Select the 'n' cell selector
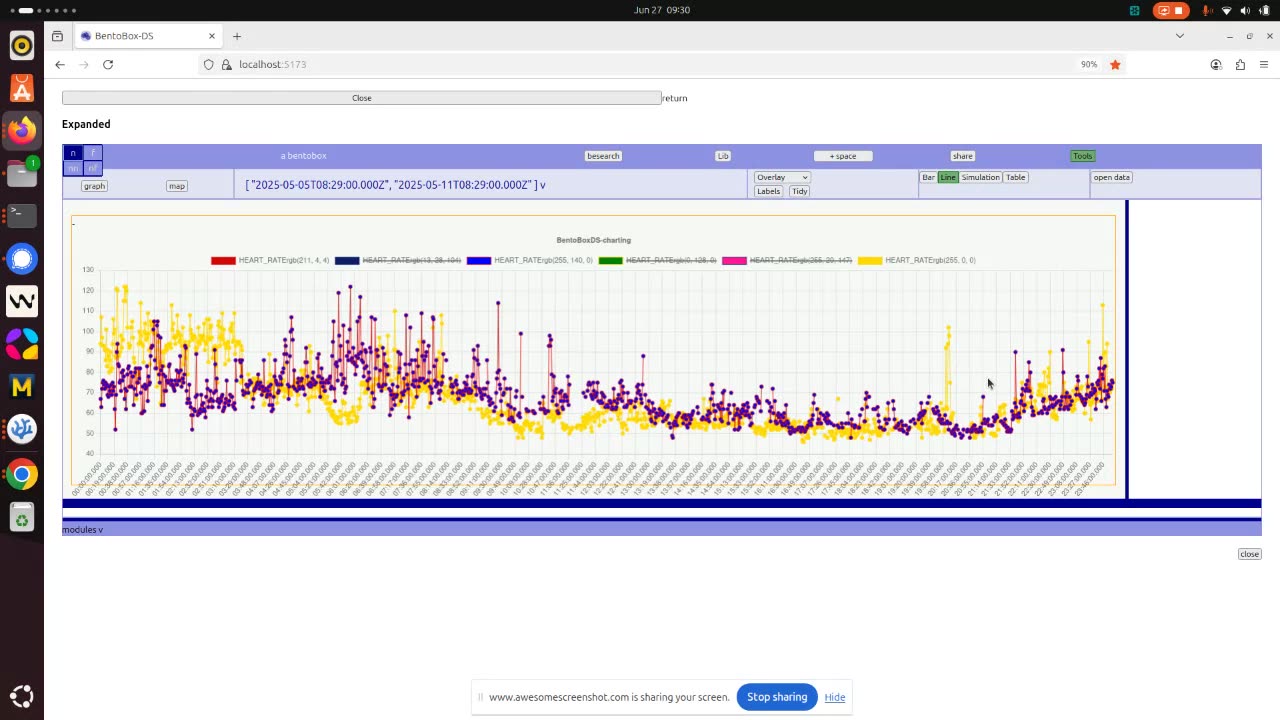The image size is (1280, 720). click(73, 153)
